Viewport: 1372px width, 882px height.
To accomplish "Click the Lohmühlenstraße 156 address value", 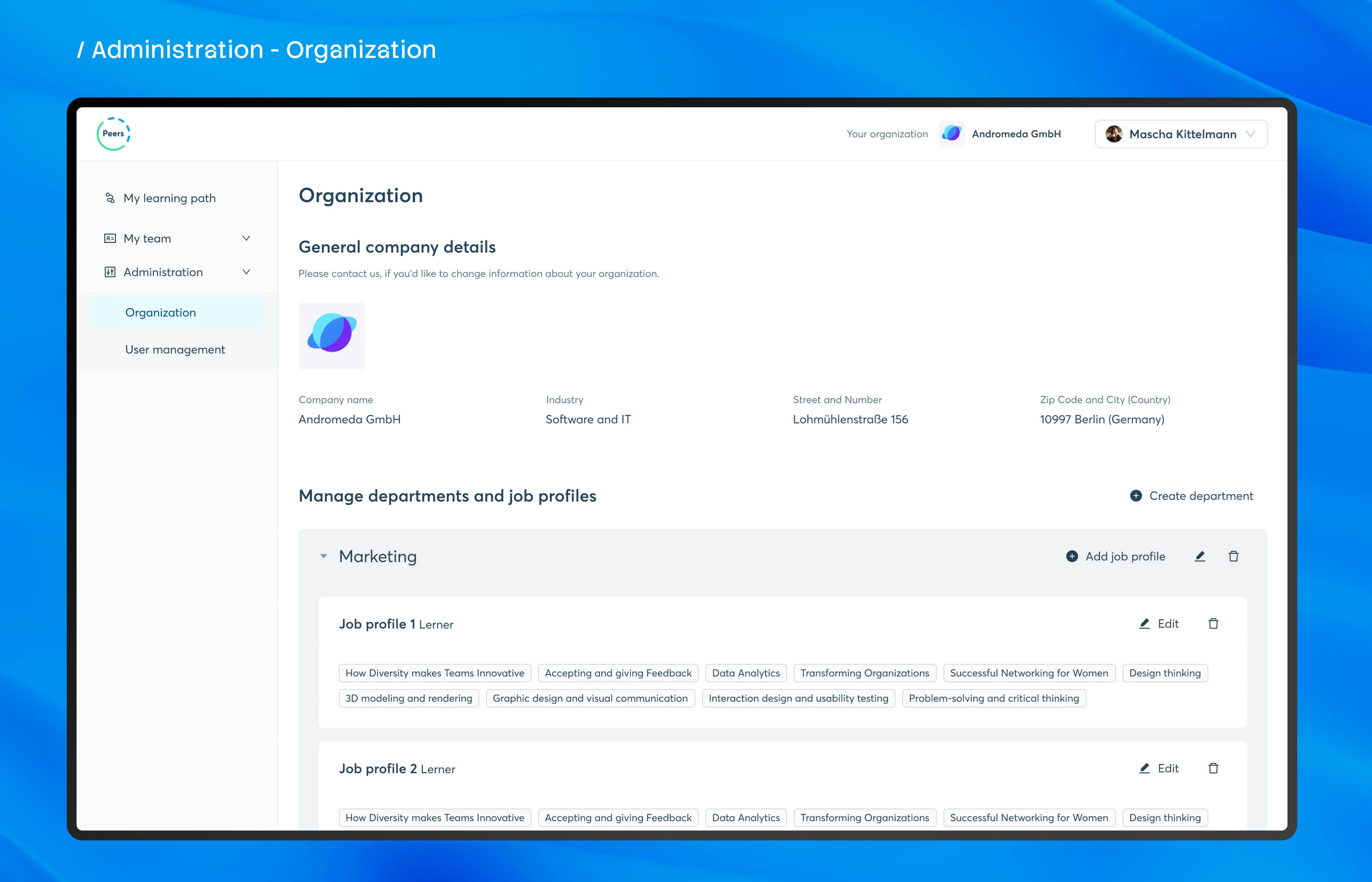I will (x=850, y=420).
